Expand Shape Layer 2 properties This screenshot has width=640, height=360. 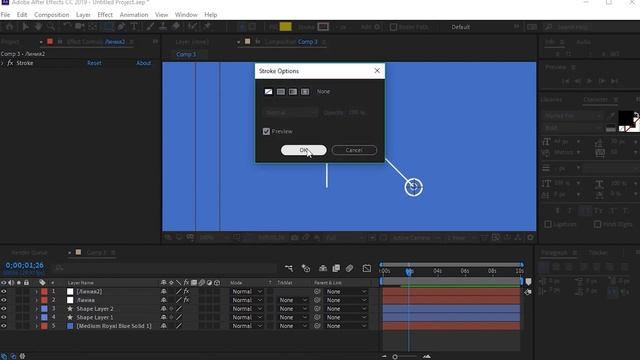point(36,309)
